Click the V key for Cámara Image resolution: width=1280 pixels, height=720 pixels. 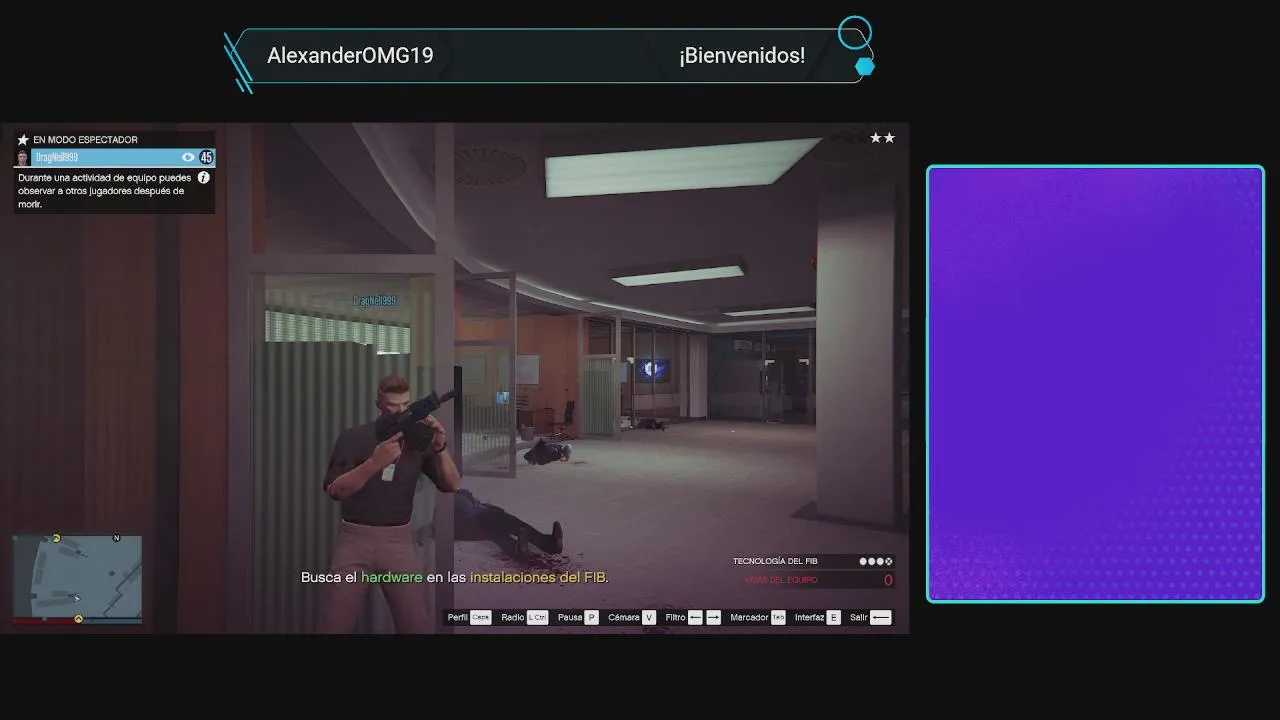(649, 618)
